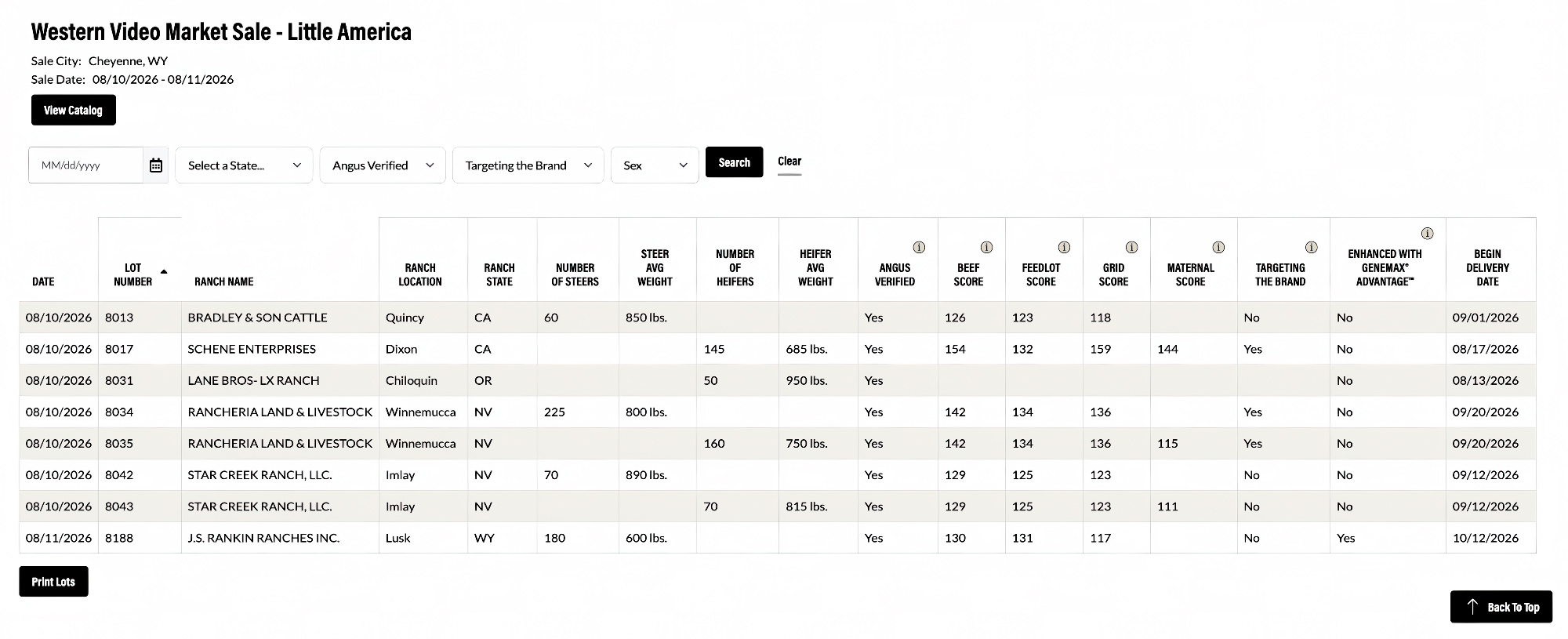Open the Targeting the Brand filter dropdown
The height and width of the screenshot is (639, 1568).
click(x=528, y=165)
